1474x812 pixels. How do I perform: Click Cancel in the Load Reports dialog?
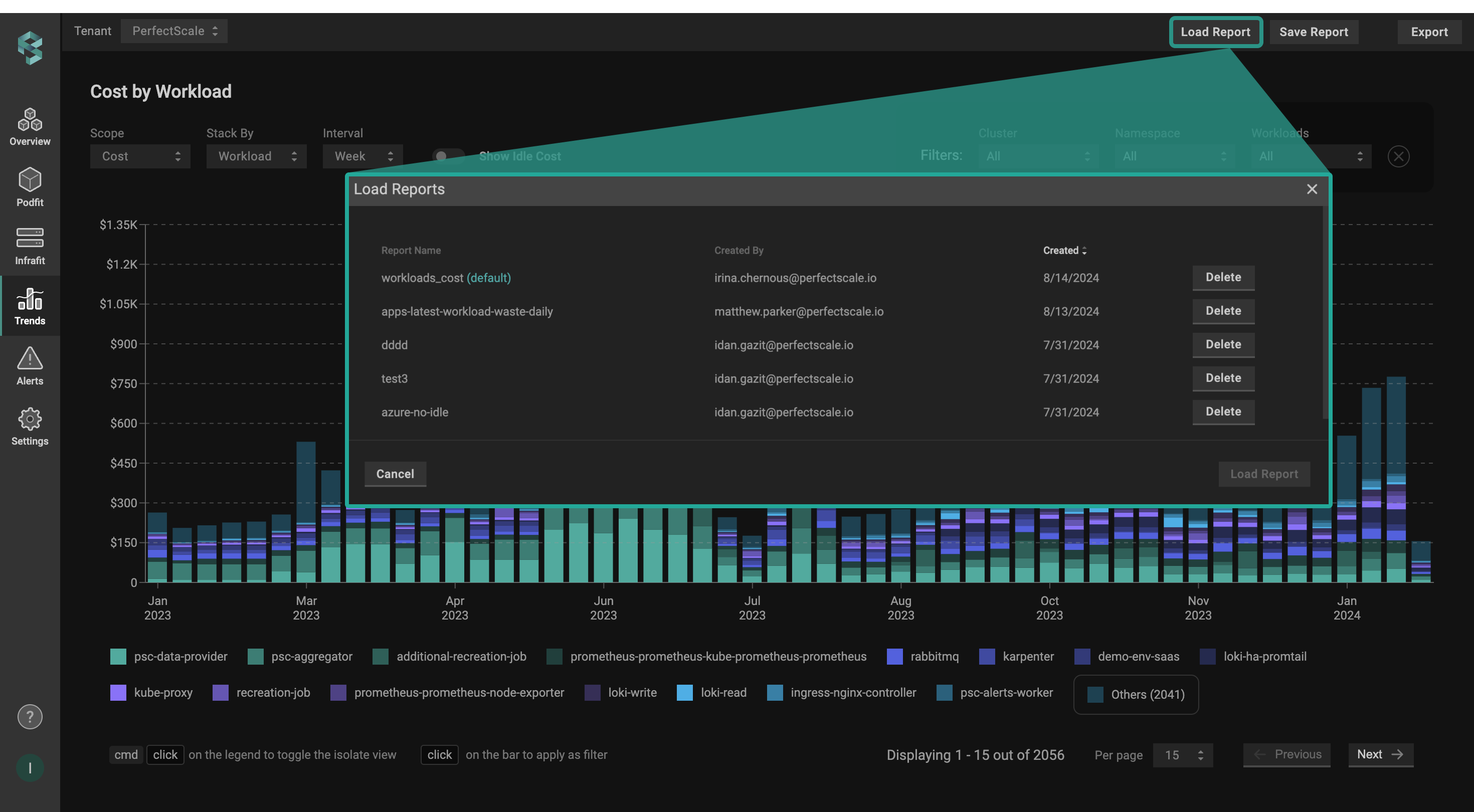click(395, 474)
